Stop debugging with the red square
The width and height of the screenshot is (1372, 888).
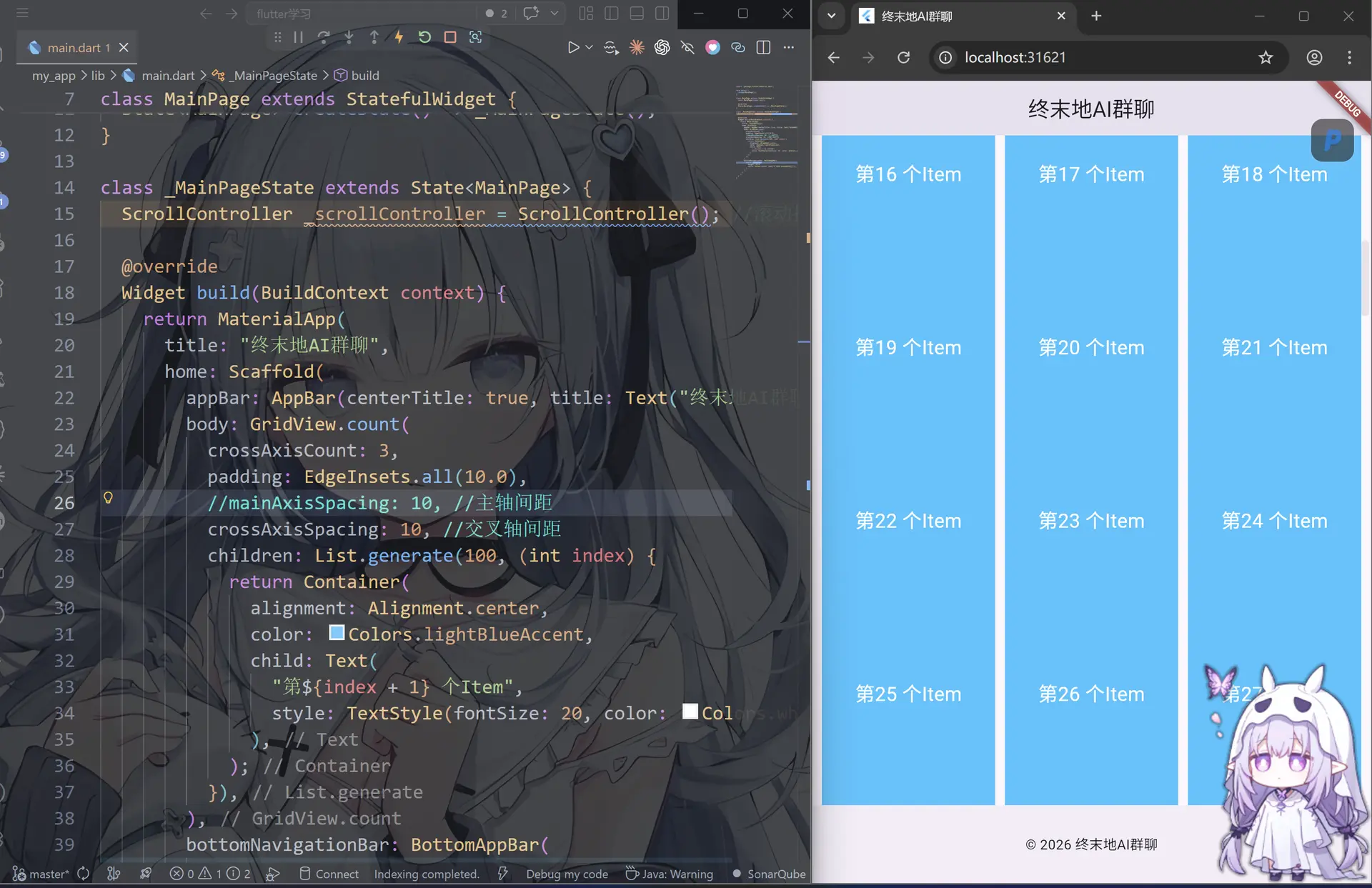[x=450, y=37]
